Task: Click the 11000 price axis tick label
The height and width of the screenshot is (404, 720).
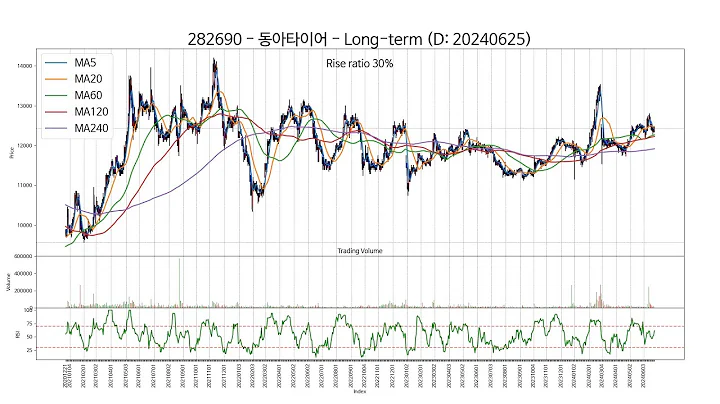Action: (25, 185)
